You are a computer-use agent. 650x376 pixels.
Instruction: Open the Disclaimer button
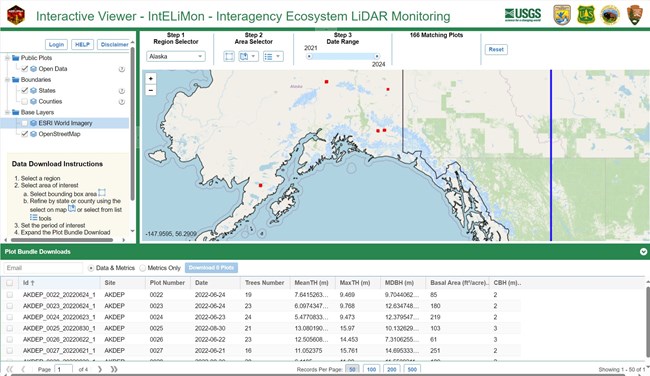(114, 44)
